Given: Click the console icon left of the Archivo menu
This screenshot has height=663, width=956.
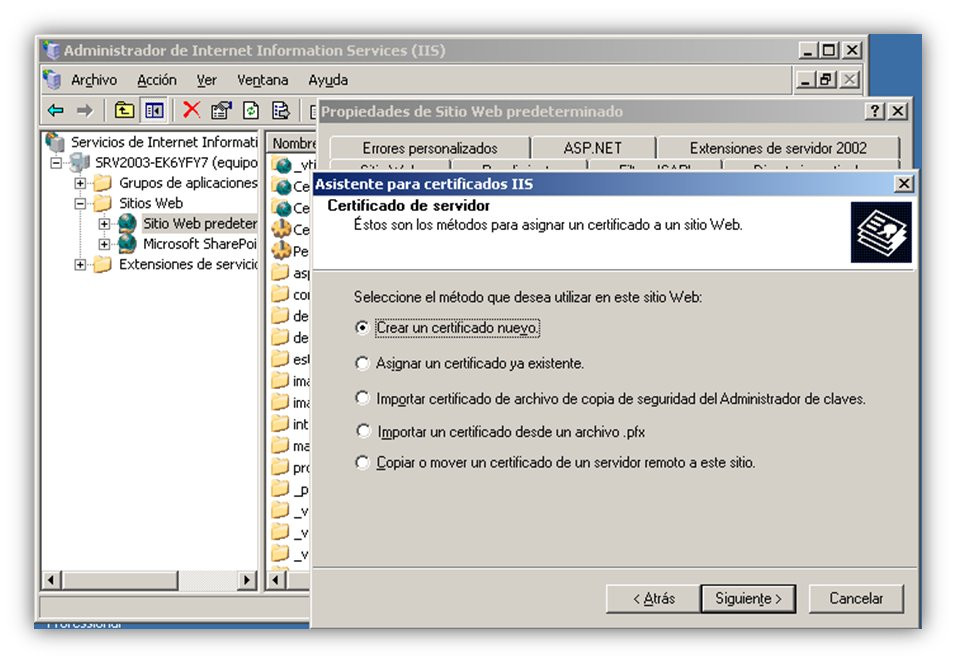Looking at the screenshot, I should coord(52,79).
